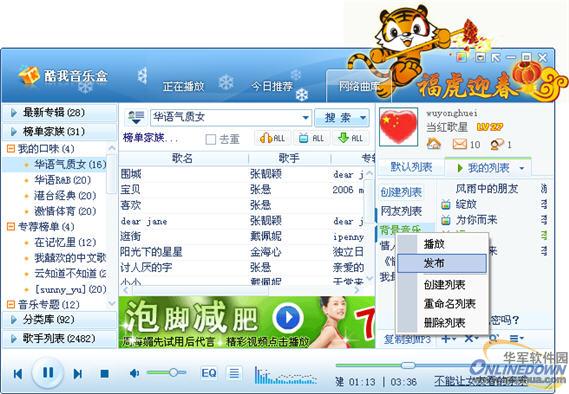Stop playback with the square button

tap(105, 374)
